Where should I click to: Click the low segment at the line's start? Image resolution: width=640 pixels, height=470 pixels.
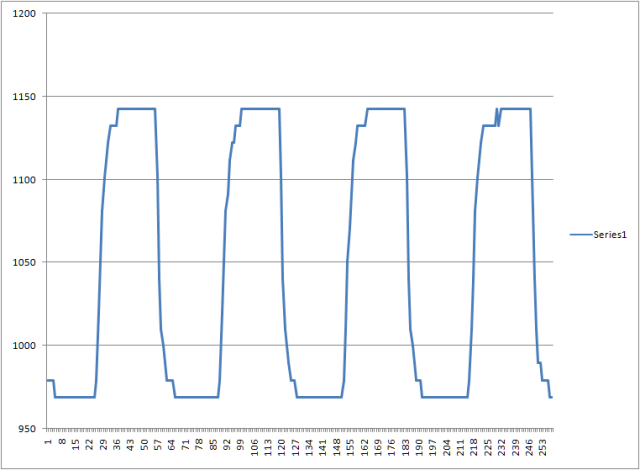tap(50, 380)
